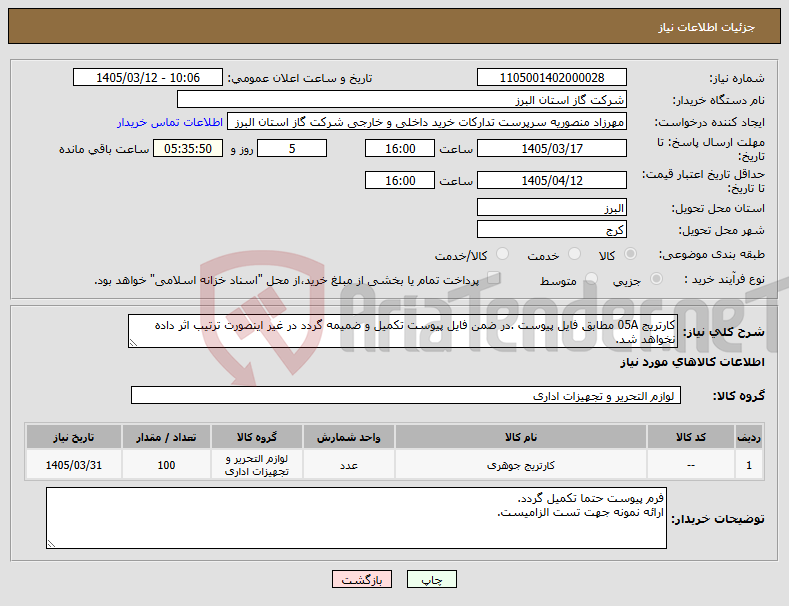Image resolution: width=789 pixels, height=606 pixels.
Task: Click the چاپ (print) button
Action: (x=432, y=579)
